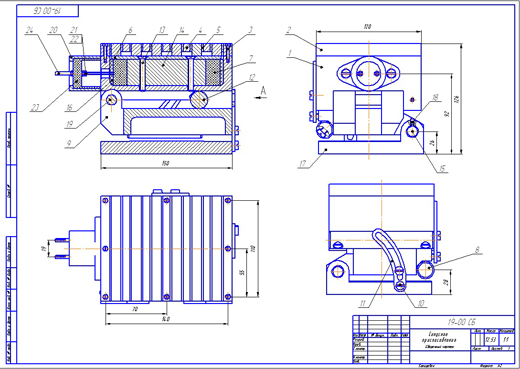Select part callout number 9

[x=69, y=144]
